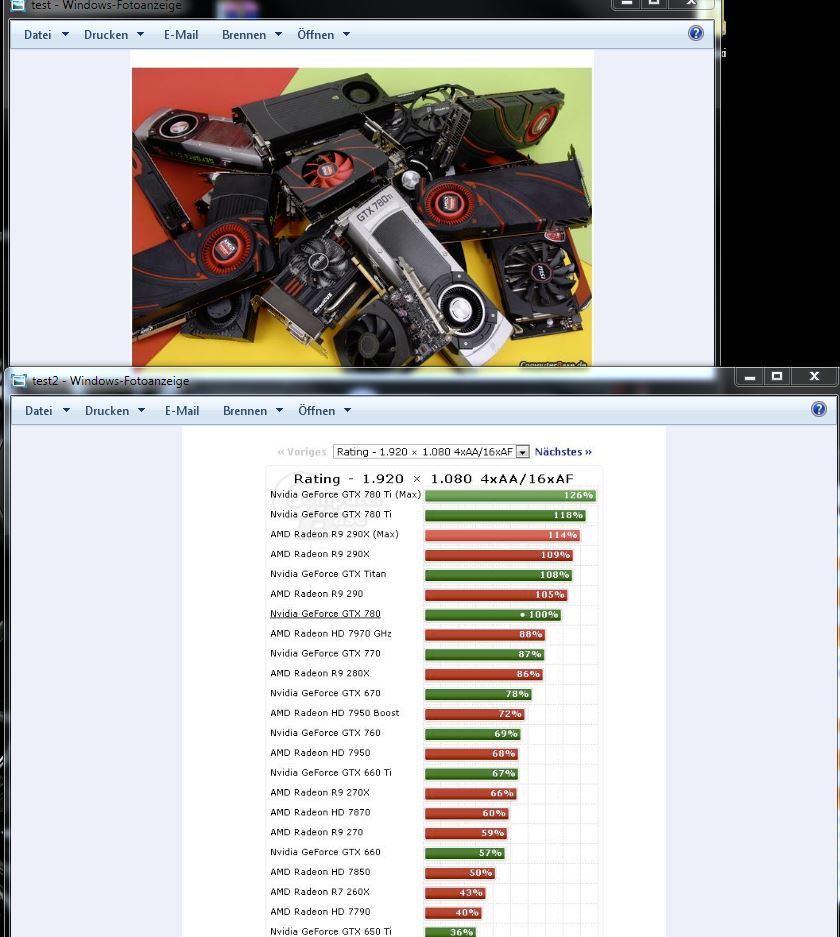Screen dimensions: 840x937
Task: Minimize the test2 photo viewer window
Action: pyautogui.click(x=750, y=376)
